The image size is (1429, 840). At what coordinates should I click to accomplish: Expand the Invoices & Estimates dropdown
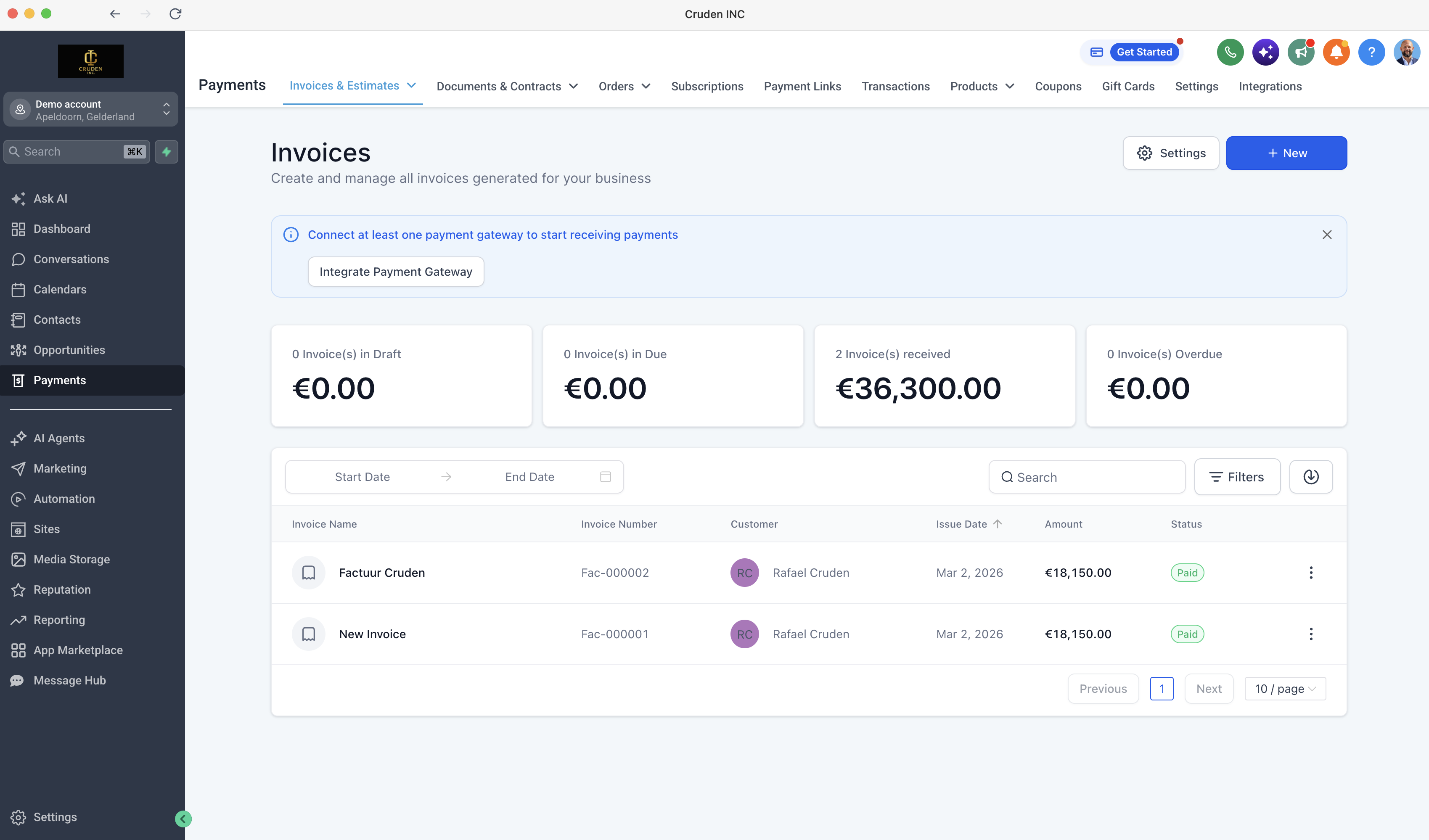click(x=411, y=86)
